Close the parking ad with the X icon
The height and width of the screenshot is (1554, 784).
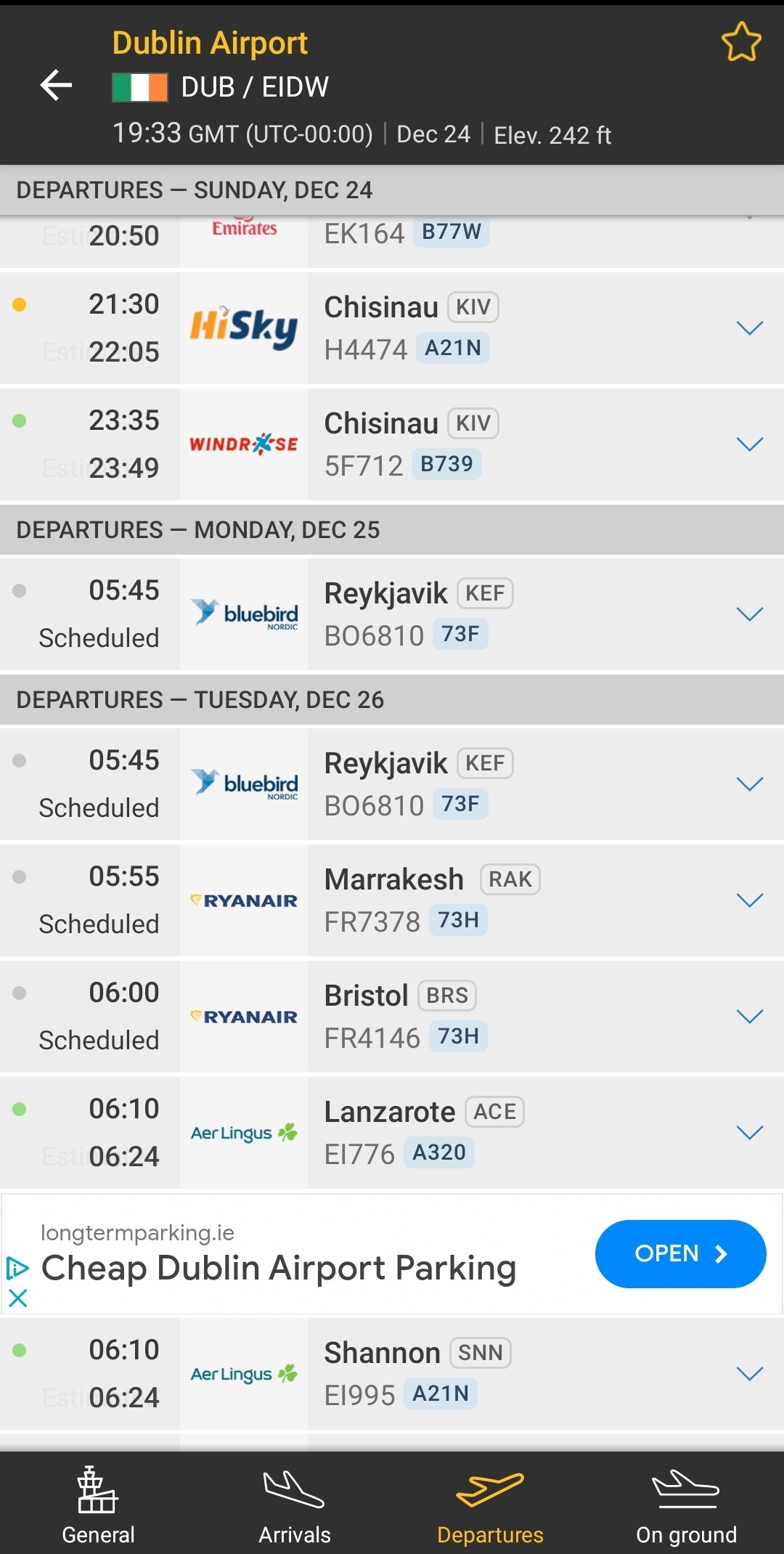[18, 1298]
